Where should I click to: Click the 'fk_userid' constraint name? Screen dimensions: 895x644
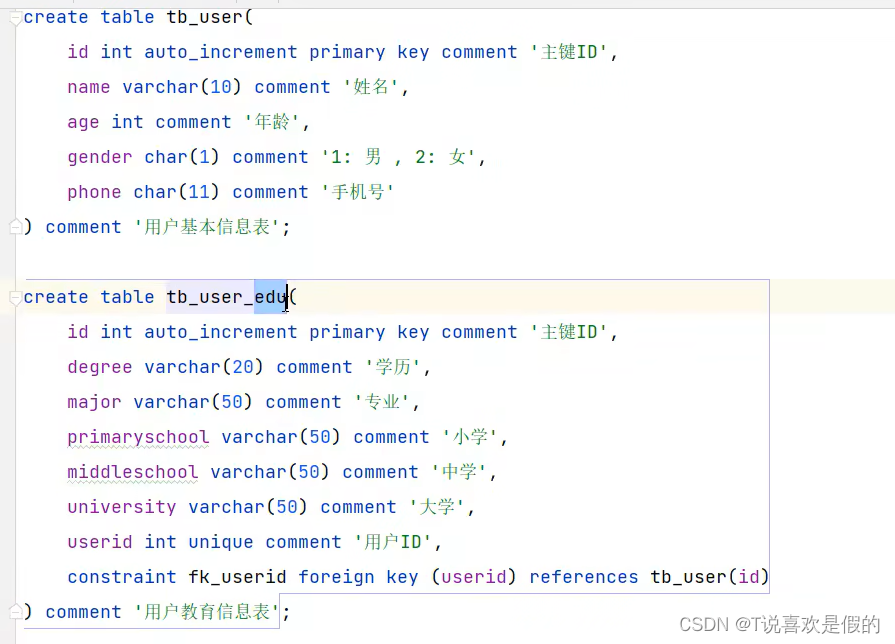pos(237,577)
